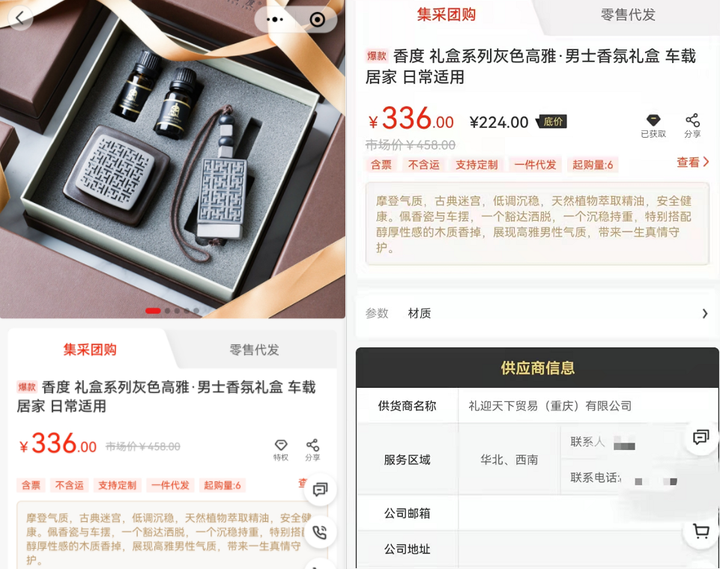Go back using the left arrow icon
The width and height of the screenshot is (720, 569).
click(x=20, y=18)
